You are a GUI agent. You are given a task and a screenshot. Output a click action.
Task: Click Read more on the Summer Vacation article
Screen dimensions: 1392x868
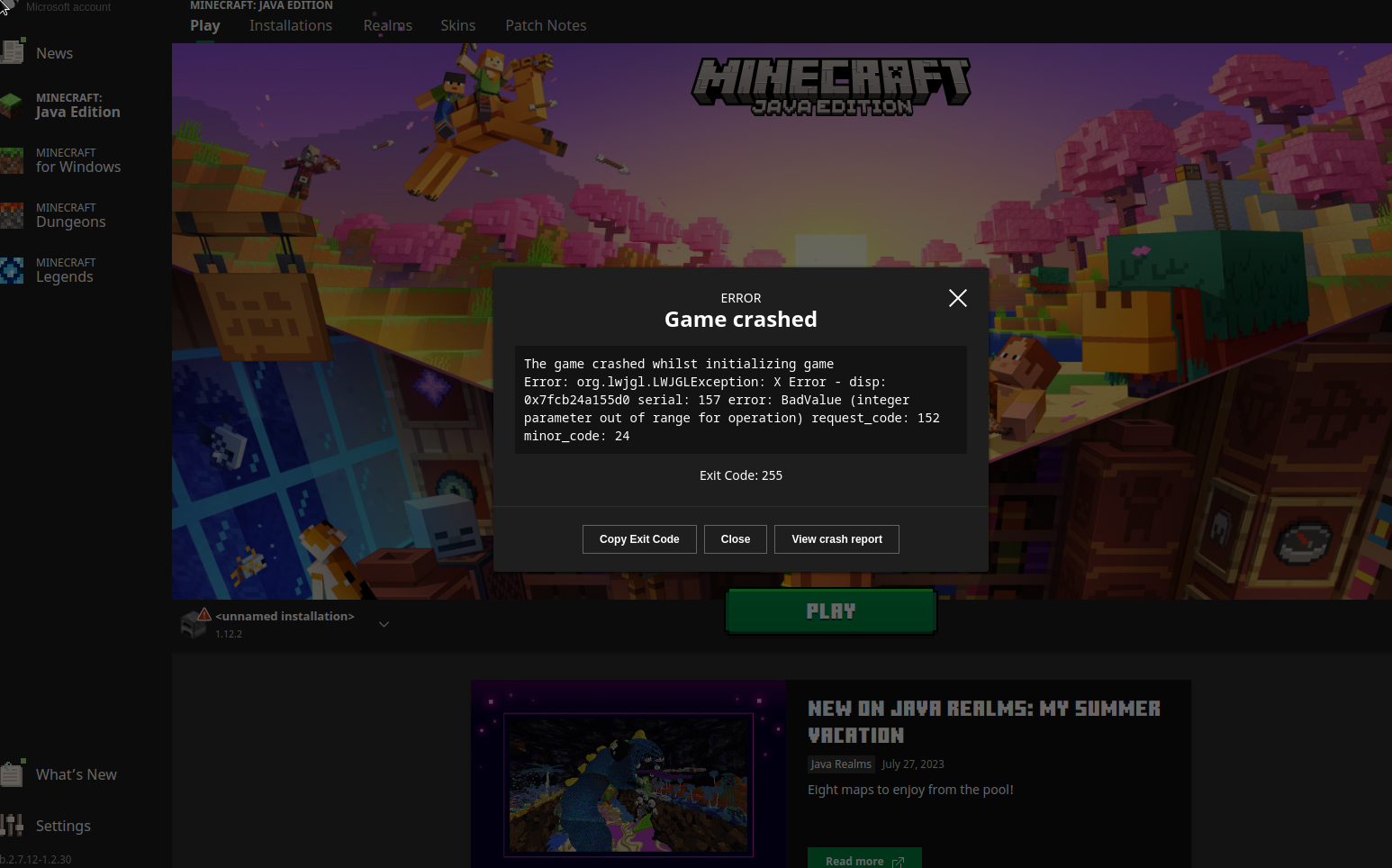863,860
